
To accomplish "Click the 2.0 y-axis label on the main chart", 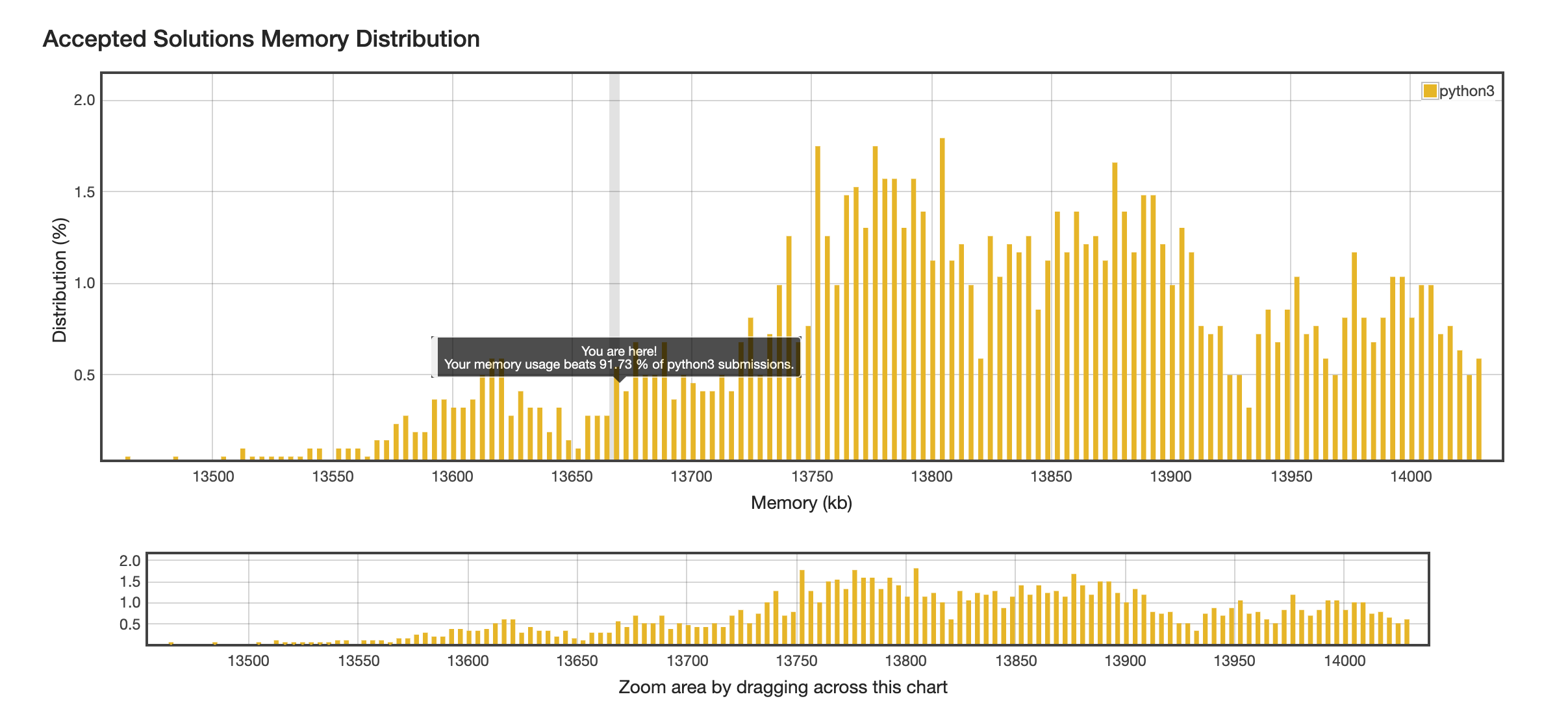I will pos(84,100).
